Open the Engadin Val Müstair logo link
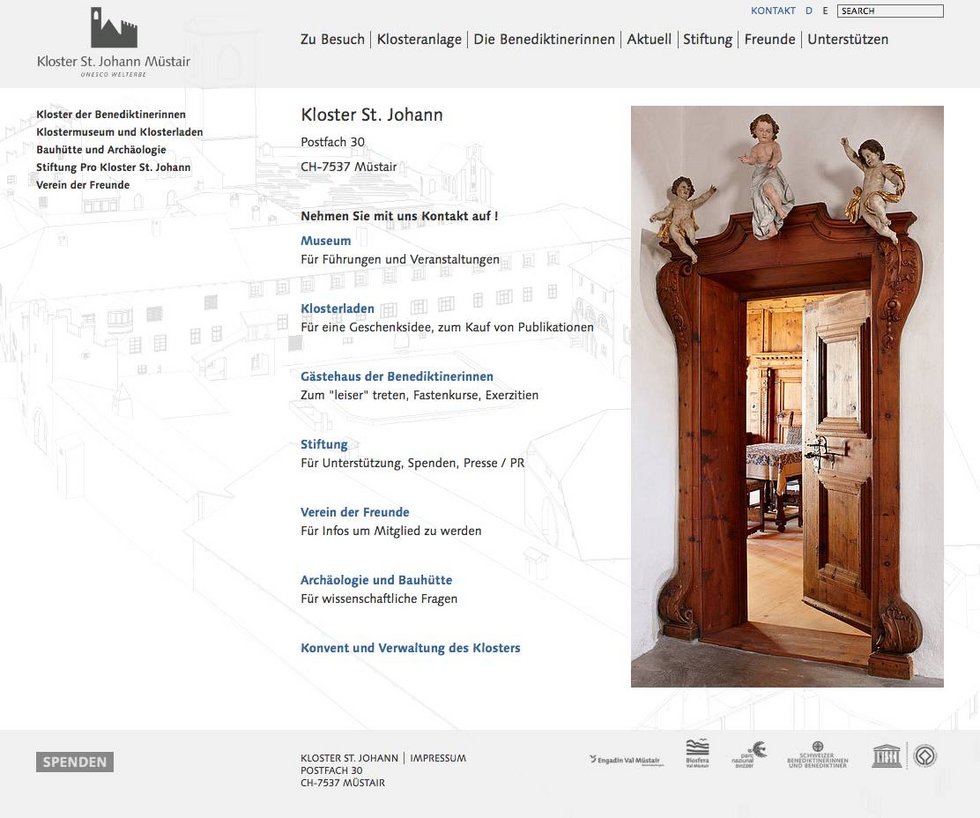This screenshot has width=980, height=818. [626, 760]
